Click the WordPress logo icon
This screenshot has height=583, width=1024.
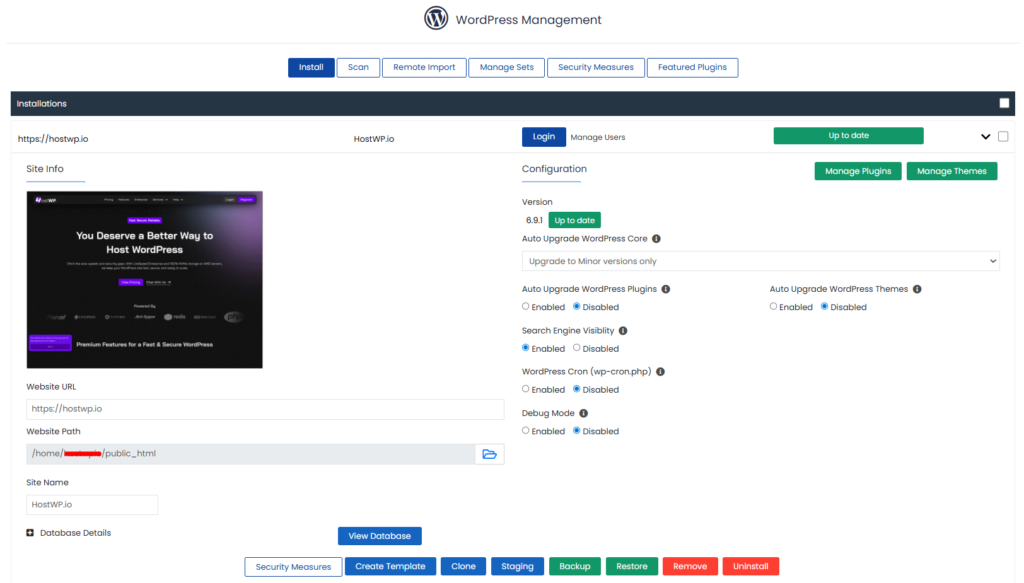coord(436,18)
